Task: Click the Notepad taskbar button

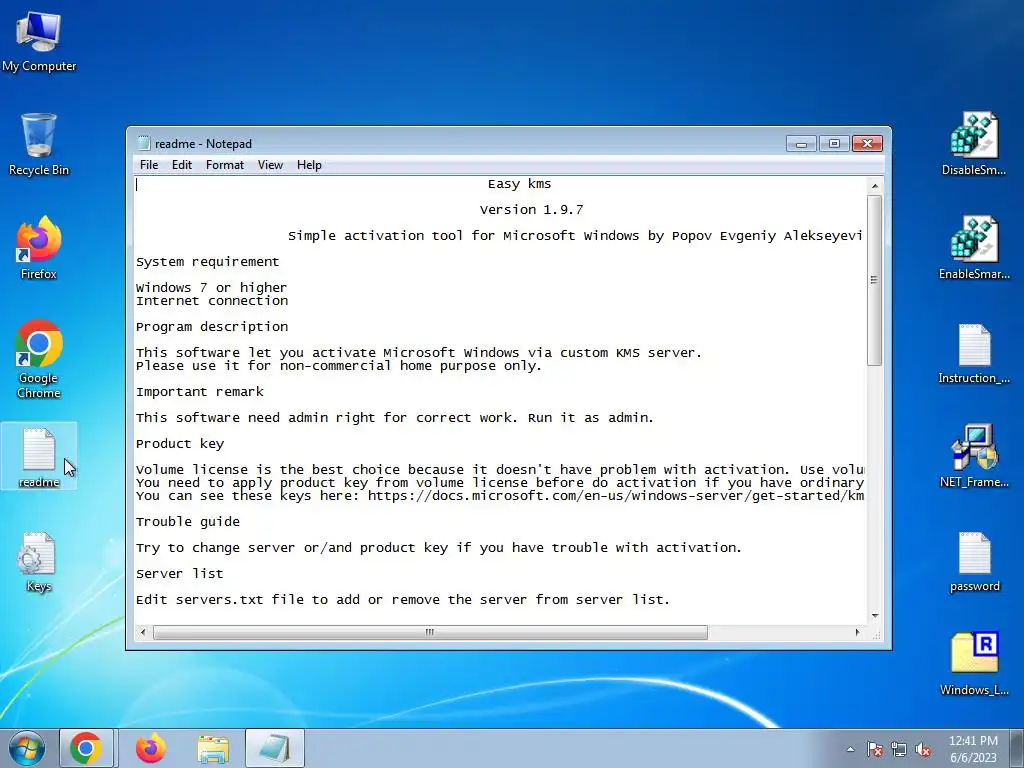Action: [275, 748]
